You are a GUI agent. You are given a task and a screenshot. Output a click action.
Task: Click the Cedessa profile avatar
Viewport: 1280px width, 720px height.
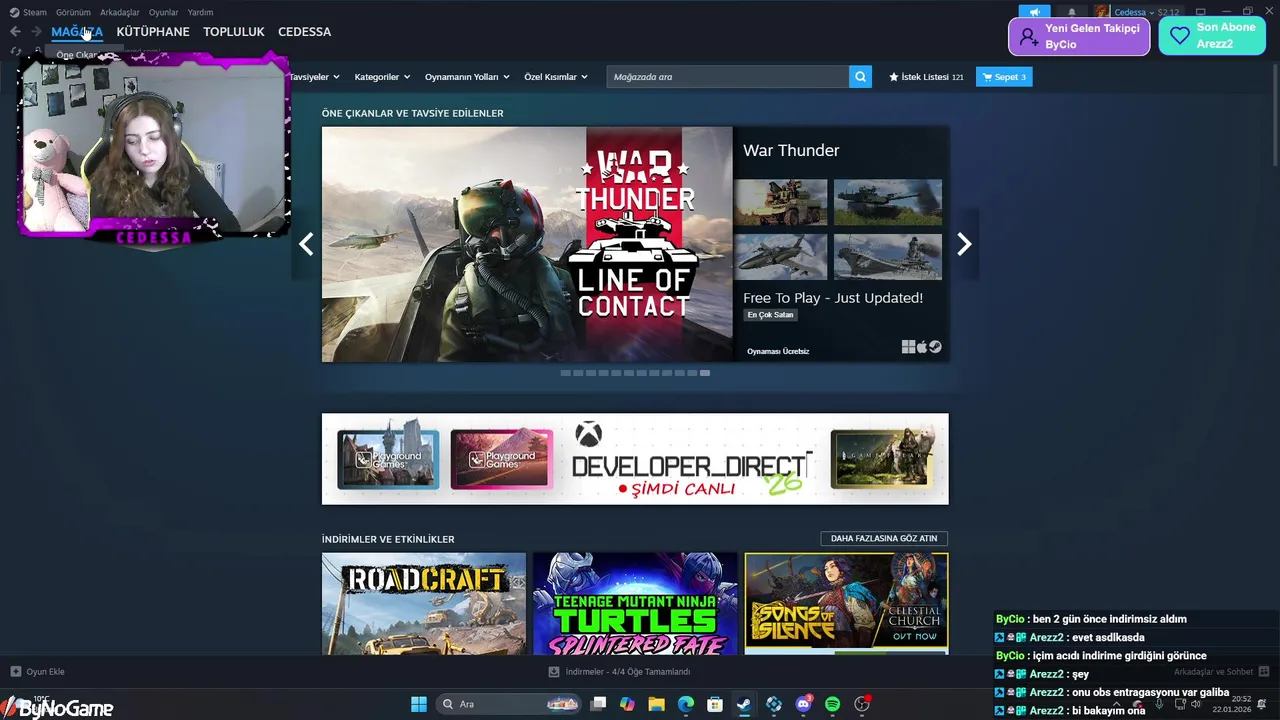pos(1101,12)
